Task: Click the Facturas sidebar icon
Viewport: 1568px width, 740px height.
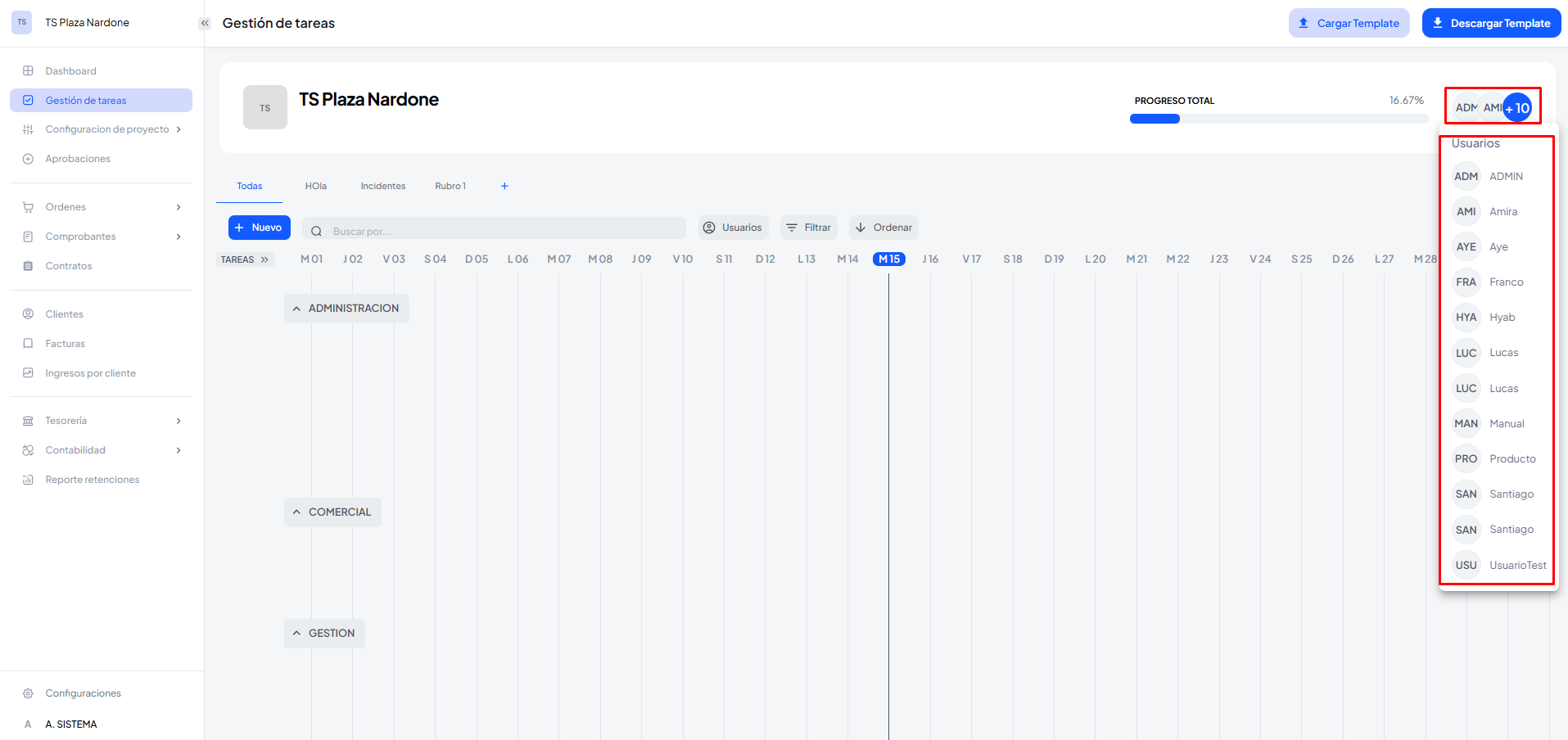Action: [x=28, y=344]
